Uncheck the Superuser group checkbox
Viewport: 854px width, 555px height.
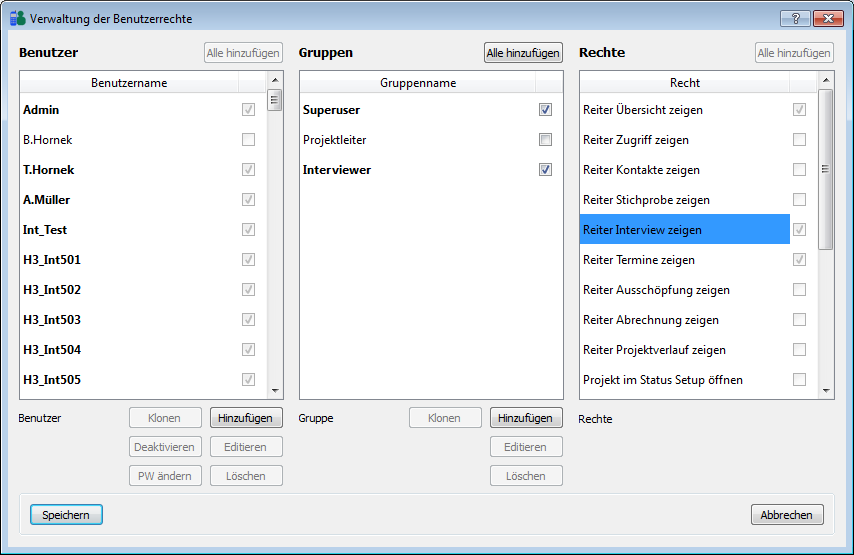545,110
